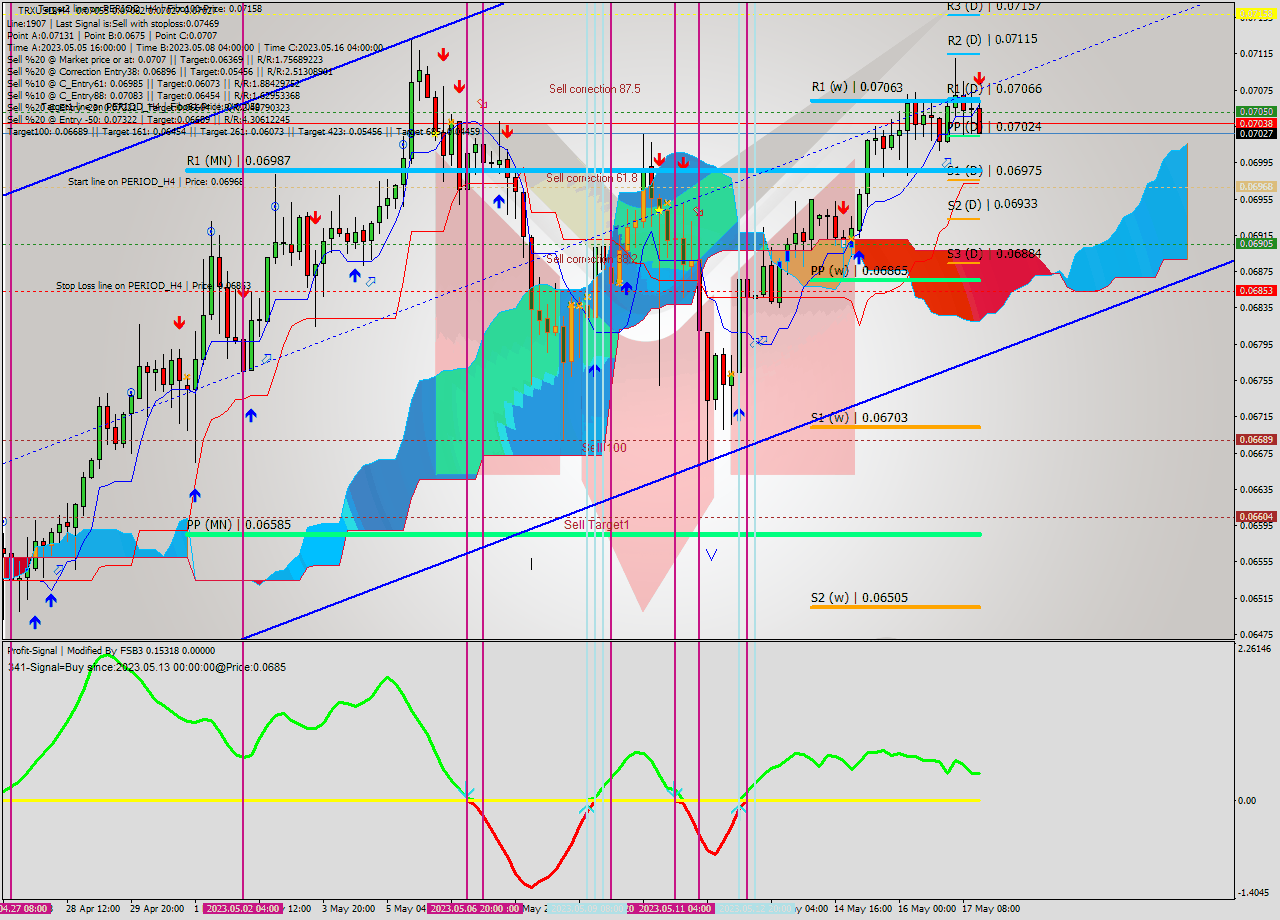Screen dimensions: 1280x920
Task: Click the S2 (D) | 0.06933 label
Action: tap(992, 204)
